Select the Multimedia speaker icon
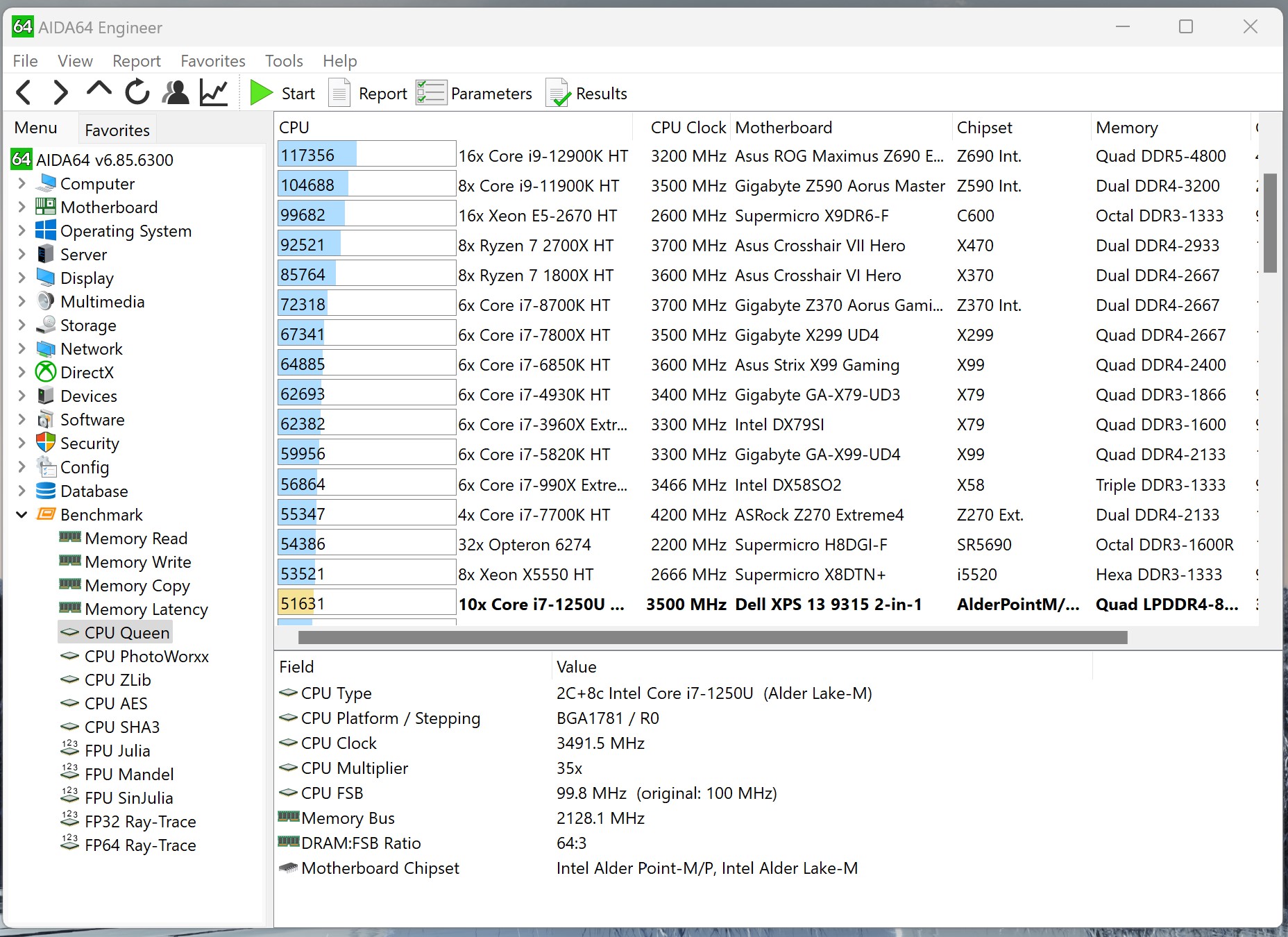The image size is (1288, 937). pyautogui.click(x=46, y=301)
